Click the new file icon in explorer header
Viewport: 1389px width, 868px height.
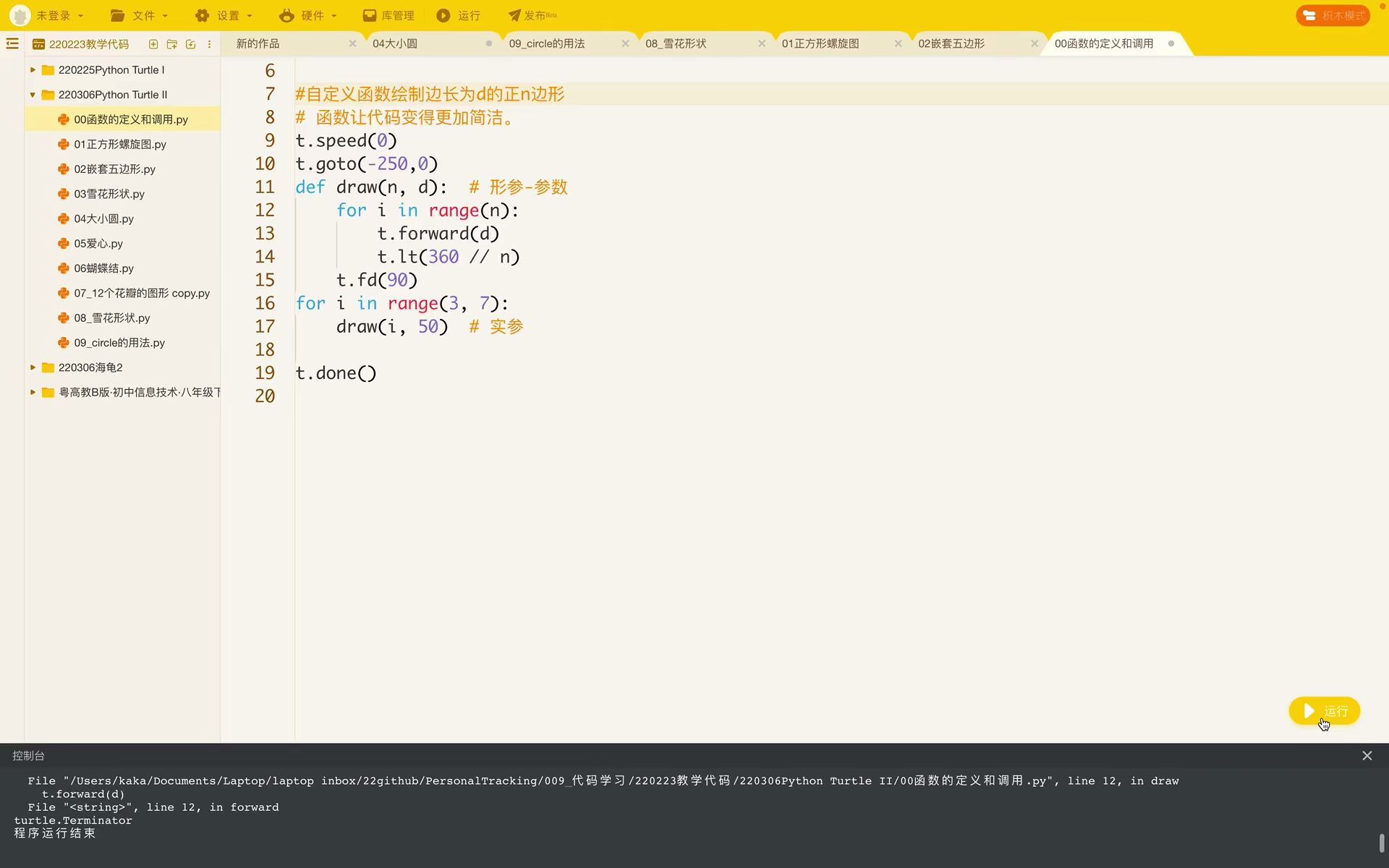pos(153,44)
